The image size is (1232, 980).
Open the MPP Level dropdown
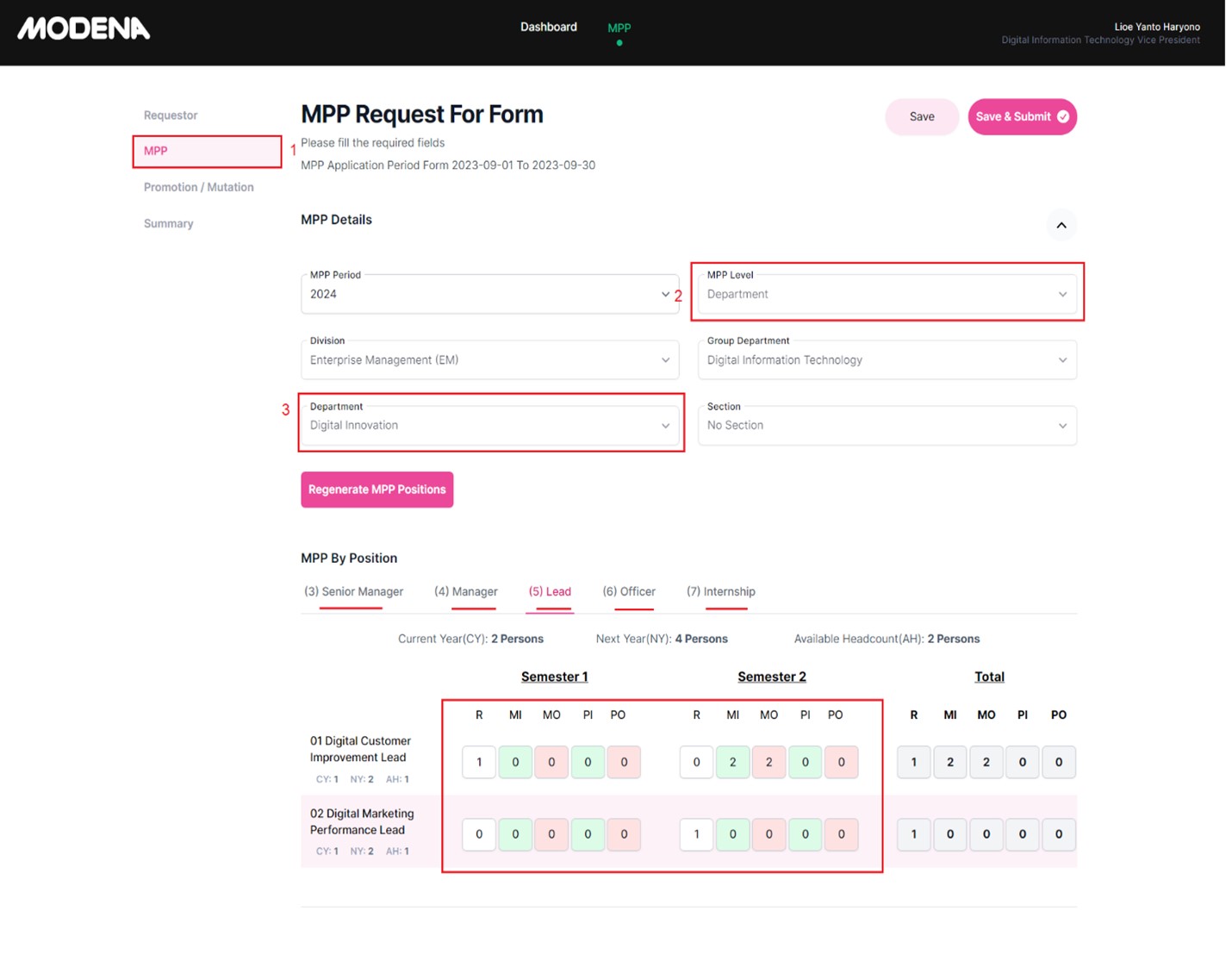(x=886, y=295)
